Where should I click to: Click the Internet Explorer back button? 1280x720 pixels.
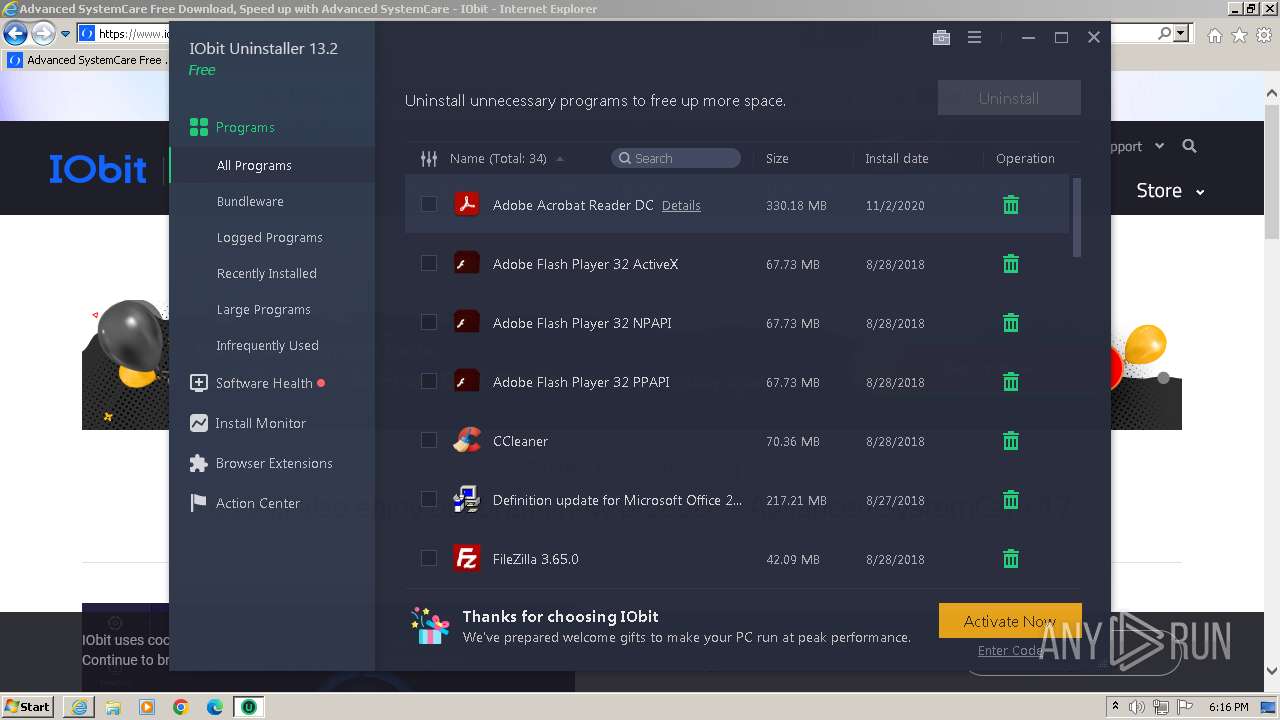(15, 34)
